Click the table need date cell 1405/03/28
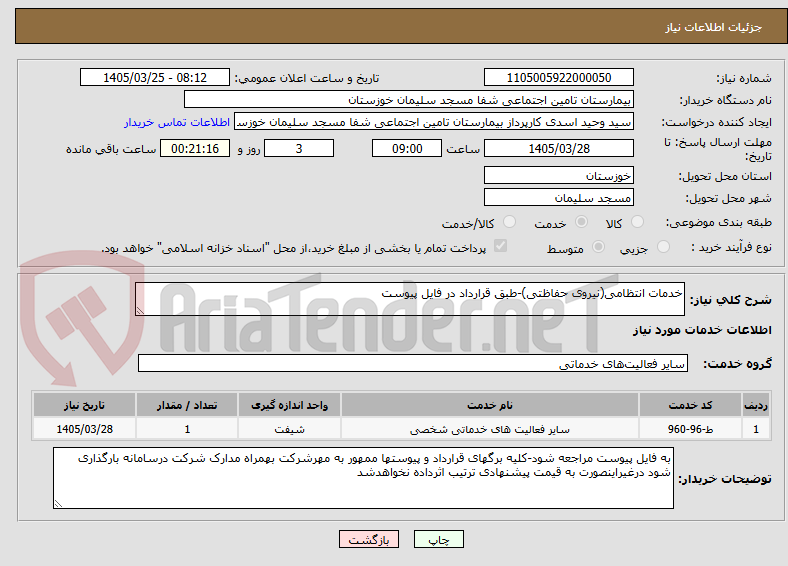This screenshot has height=566, width=788. click(x=84, y=429)
